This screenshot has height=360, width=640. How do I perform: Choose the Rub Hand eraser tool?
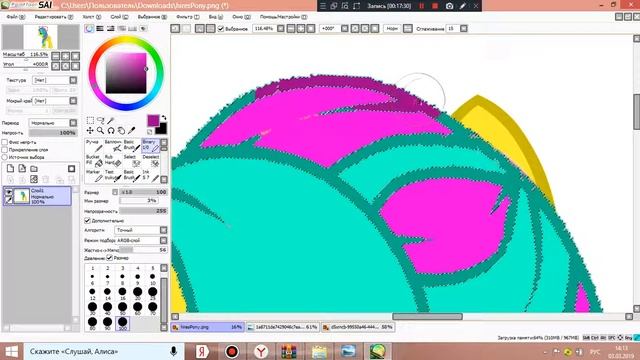tap(113, 160)
